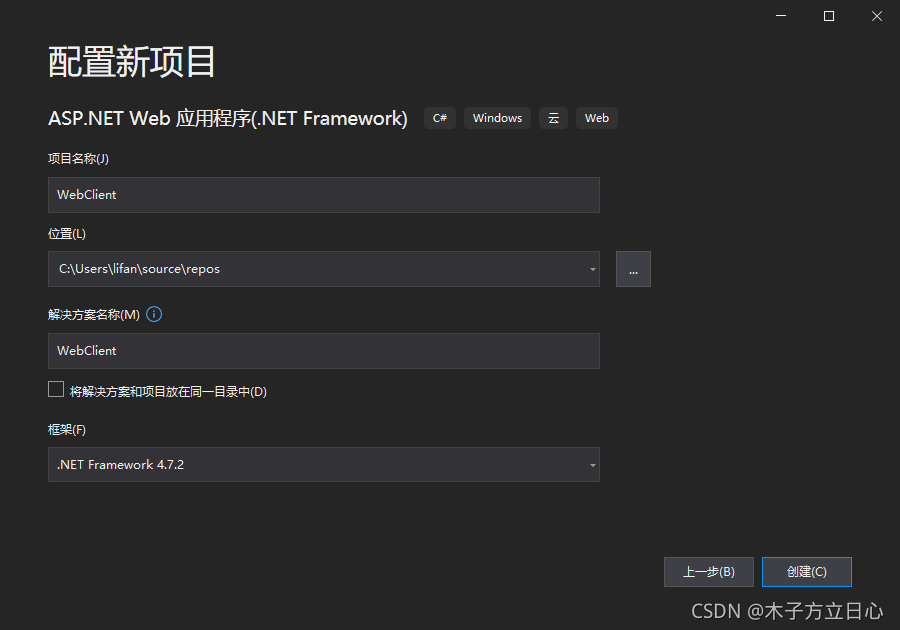Viewport: 900px width, 630px height.
Task: Click the 创建(C) button
Action: tap(806, 571)
